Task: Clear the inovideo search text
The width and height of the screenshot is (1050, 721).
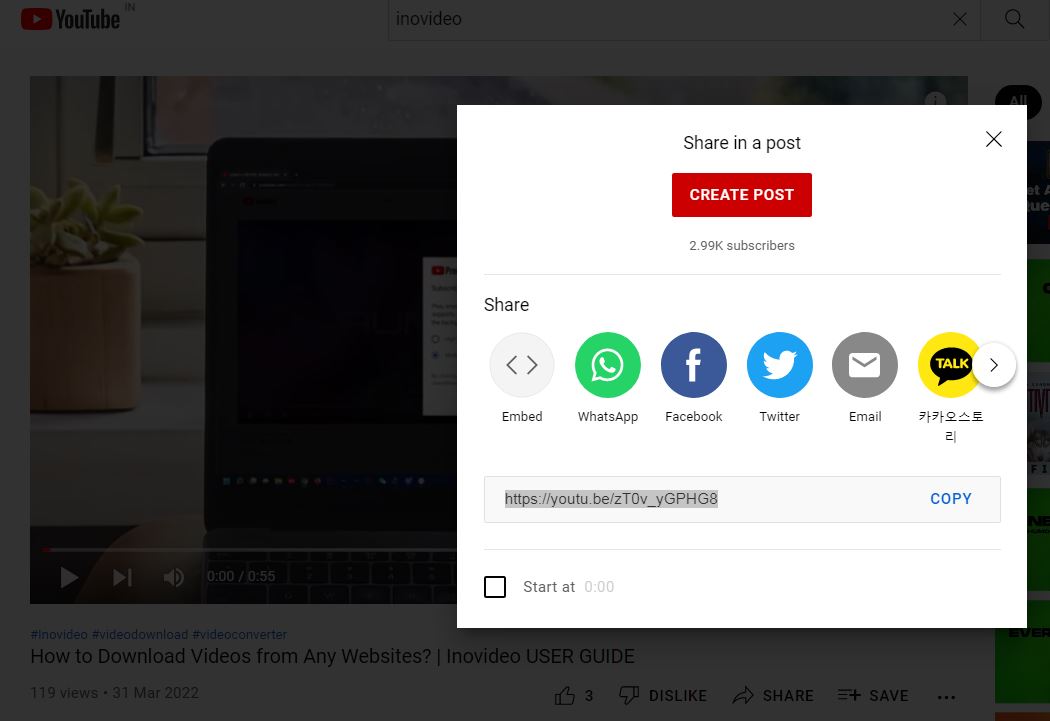Action: point(960,19)
